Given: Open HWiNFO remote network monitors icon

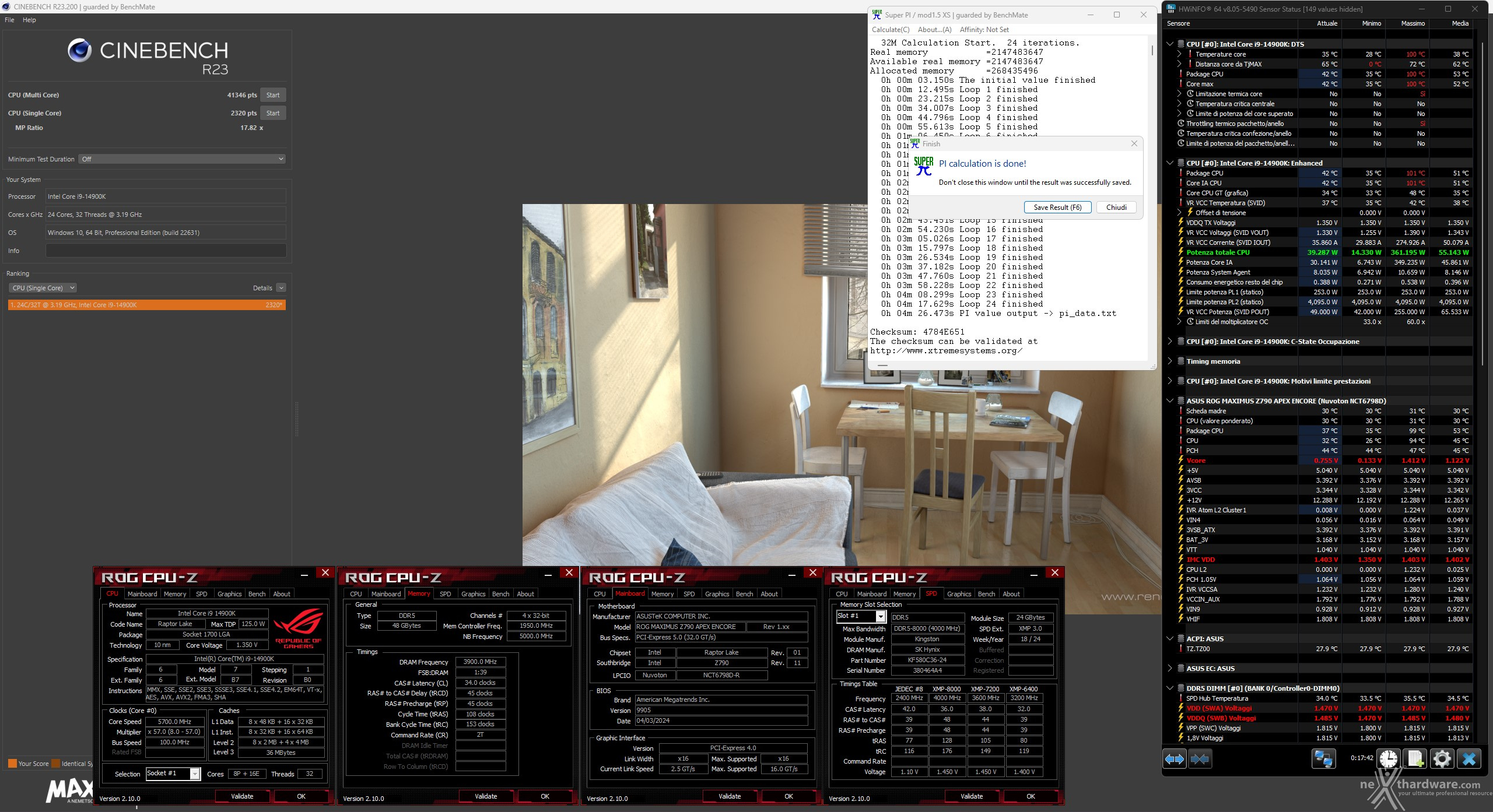Looking at the screenshot, I should point(1323,759).
